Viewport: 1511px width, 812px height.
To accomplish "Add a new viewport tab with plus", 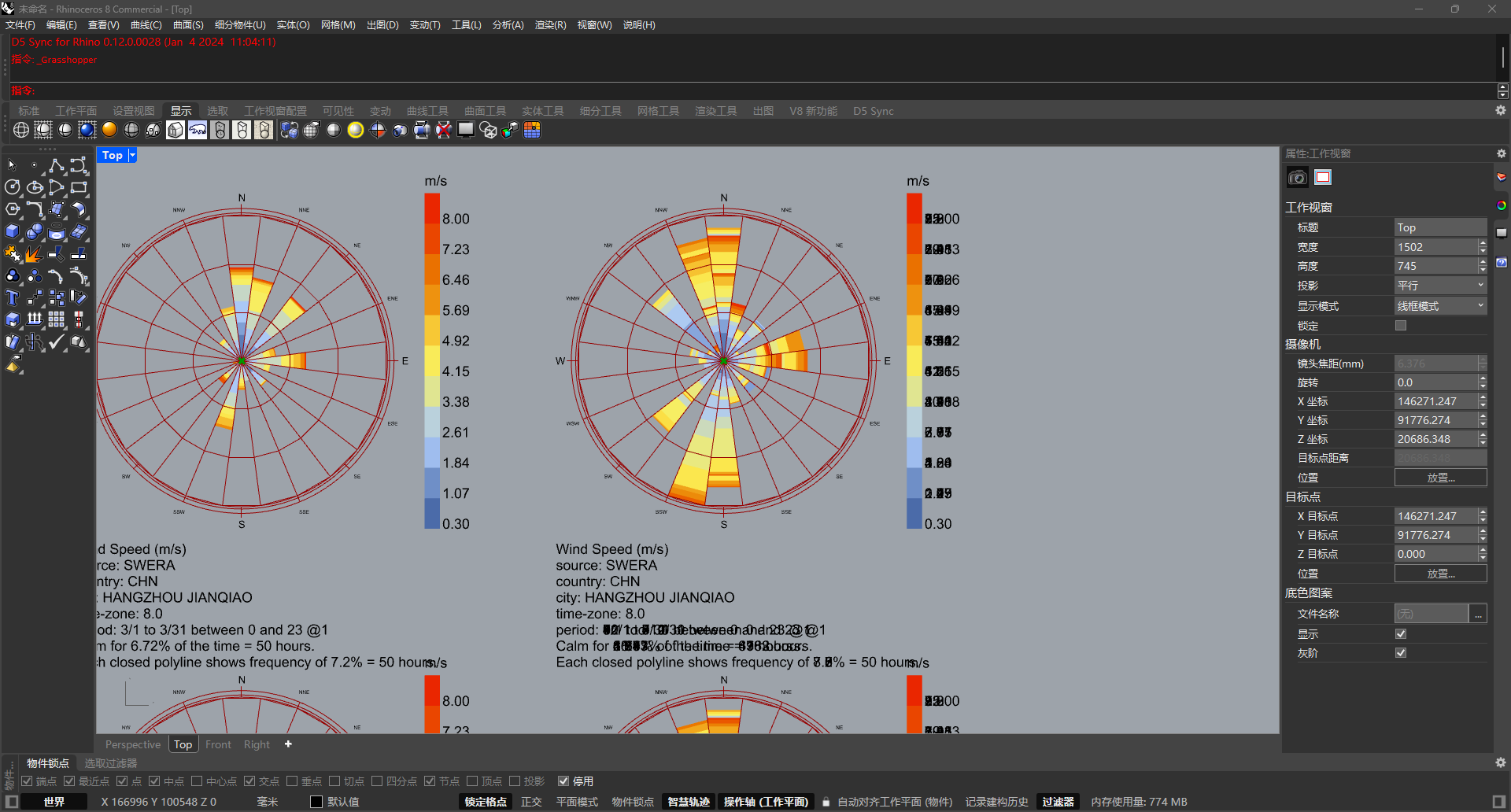I will coord(288,744).
